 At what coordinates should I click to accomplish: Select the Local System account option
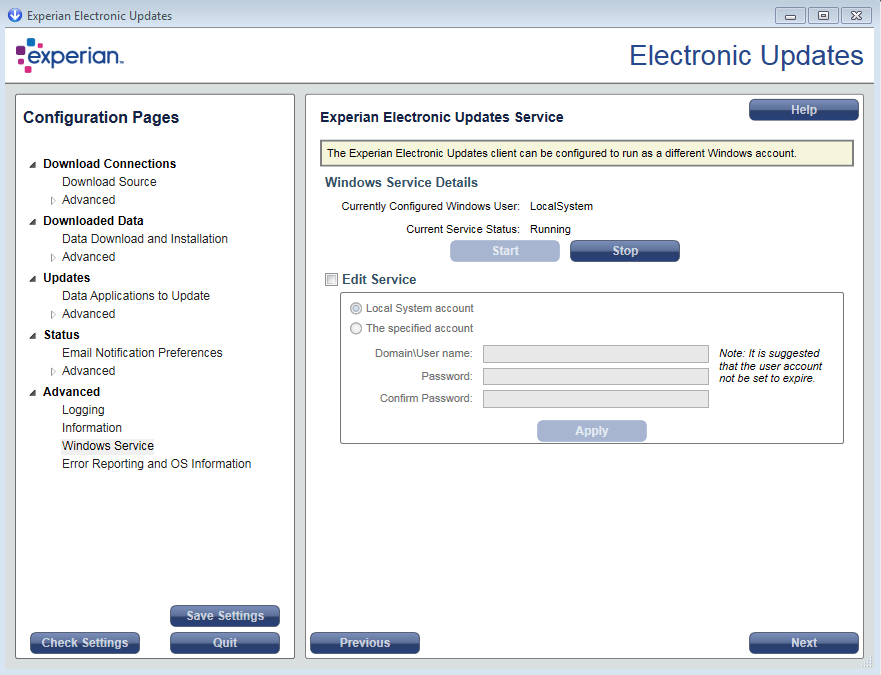pos(356,309)
